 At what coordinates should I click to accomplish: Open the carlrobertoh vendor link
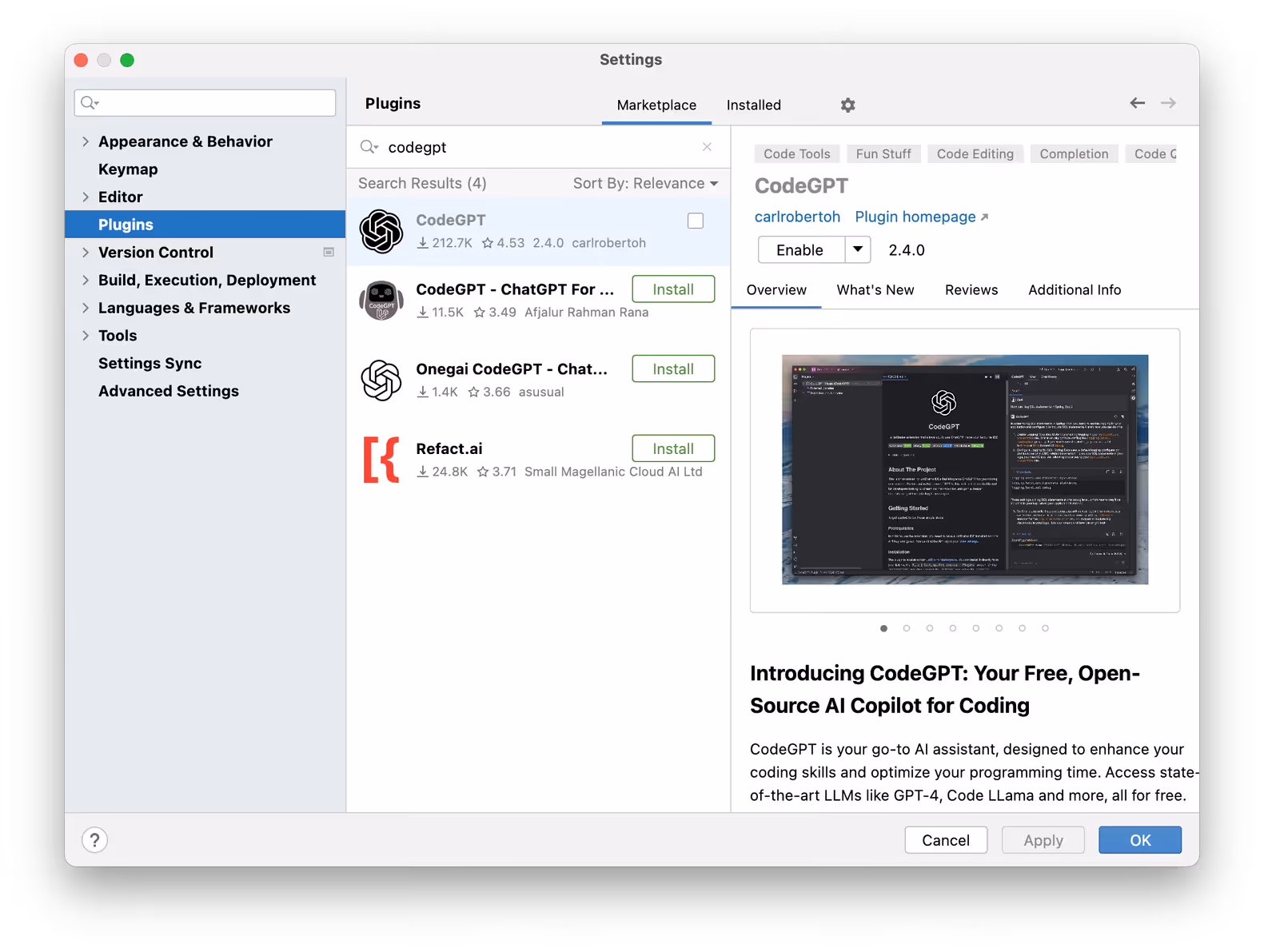pos(797,217)
